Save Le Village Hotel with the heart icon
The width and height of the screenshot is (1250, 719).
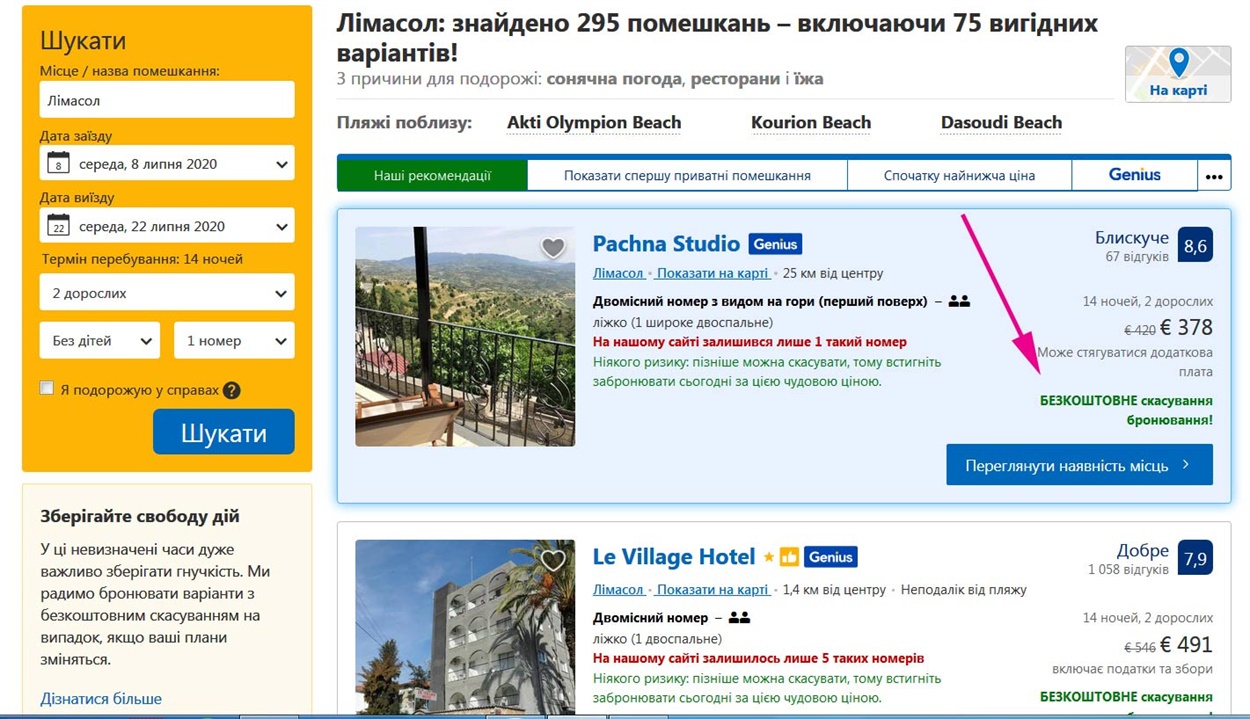553,561
